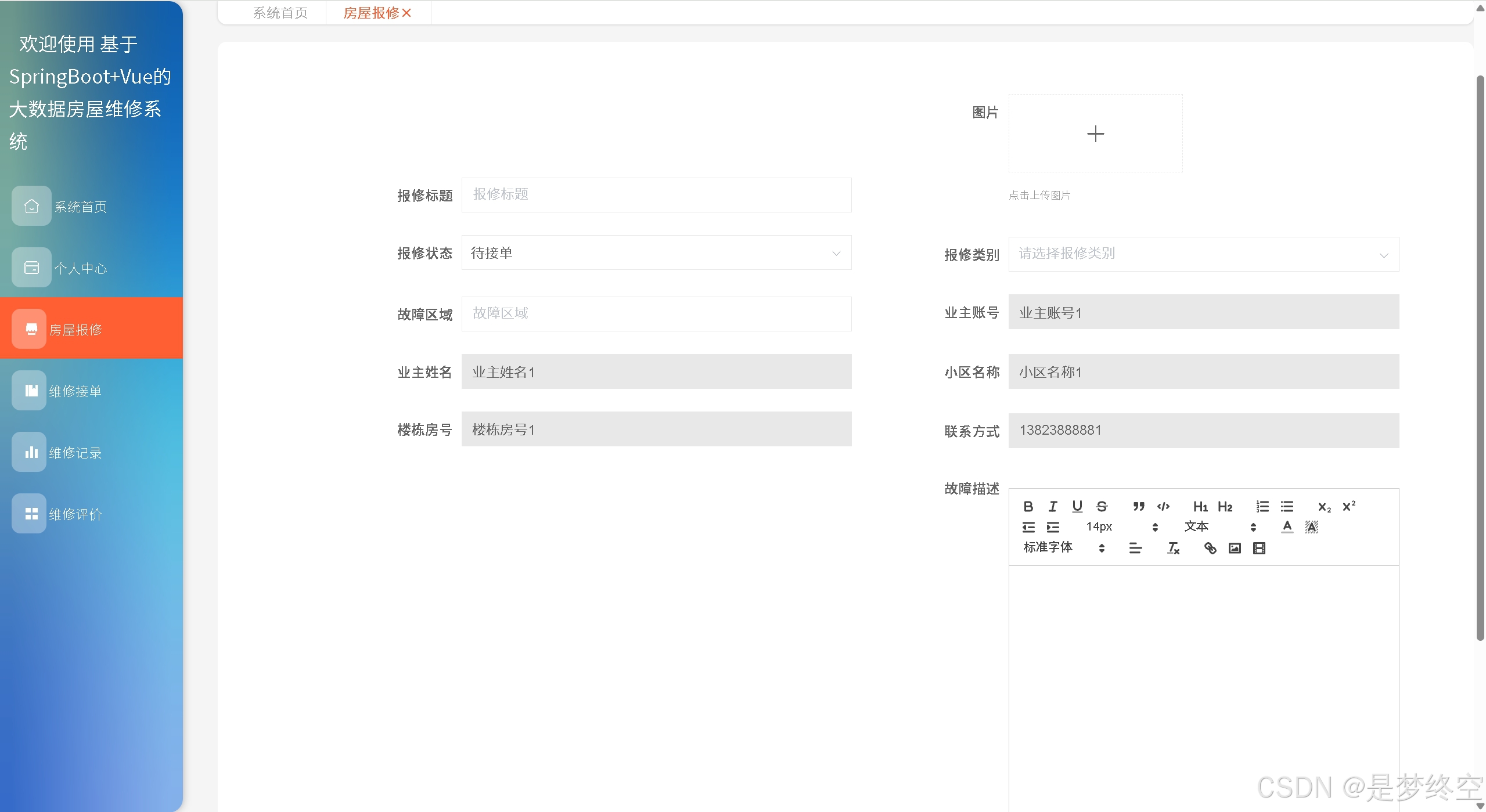Toggle bold formatting in editor toolbar
The image size is (1486, 812).
[1028, 506]
